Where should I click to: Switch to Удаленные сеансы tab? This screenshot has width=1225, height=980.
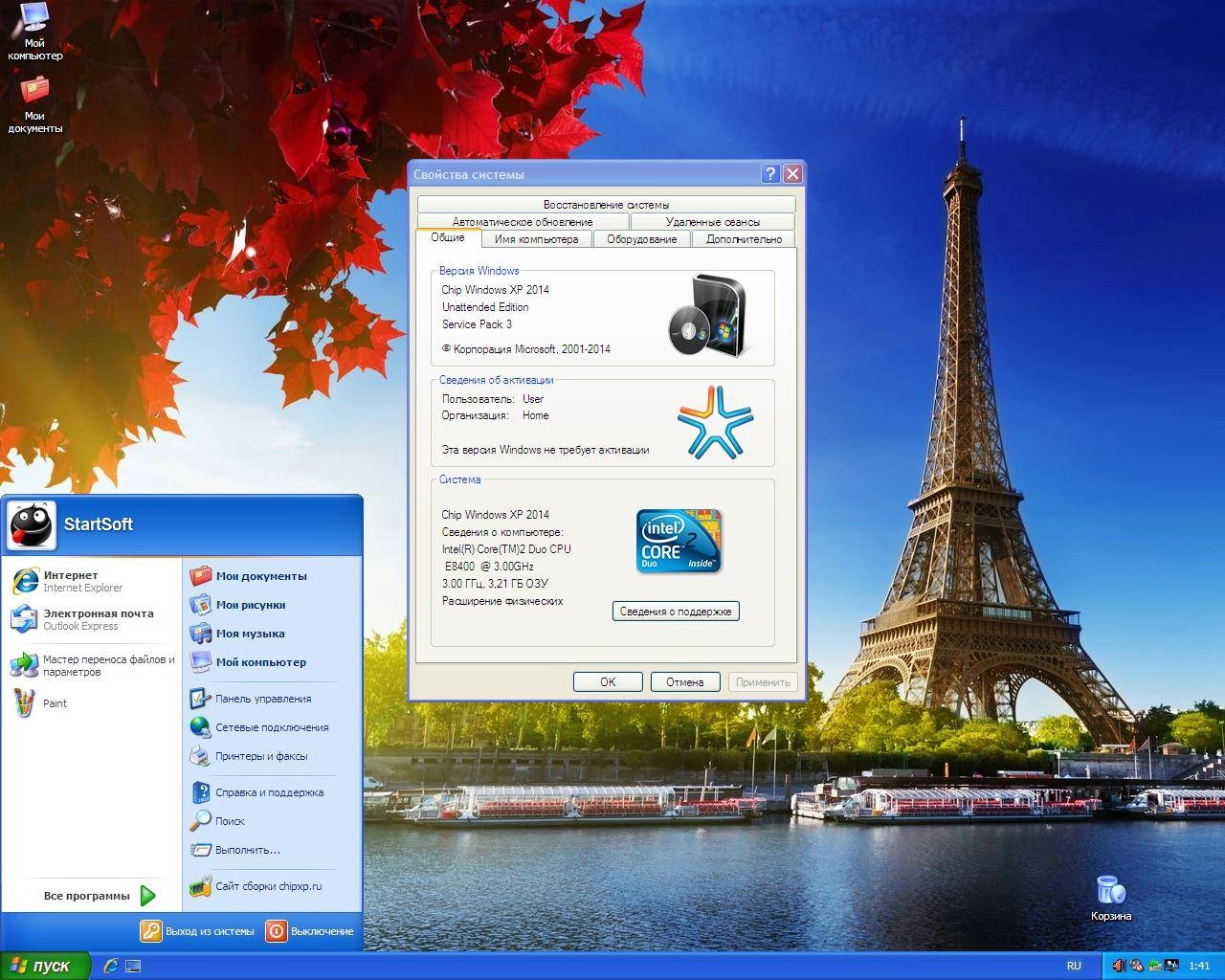(713, 222)
